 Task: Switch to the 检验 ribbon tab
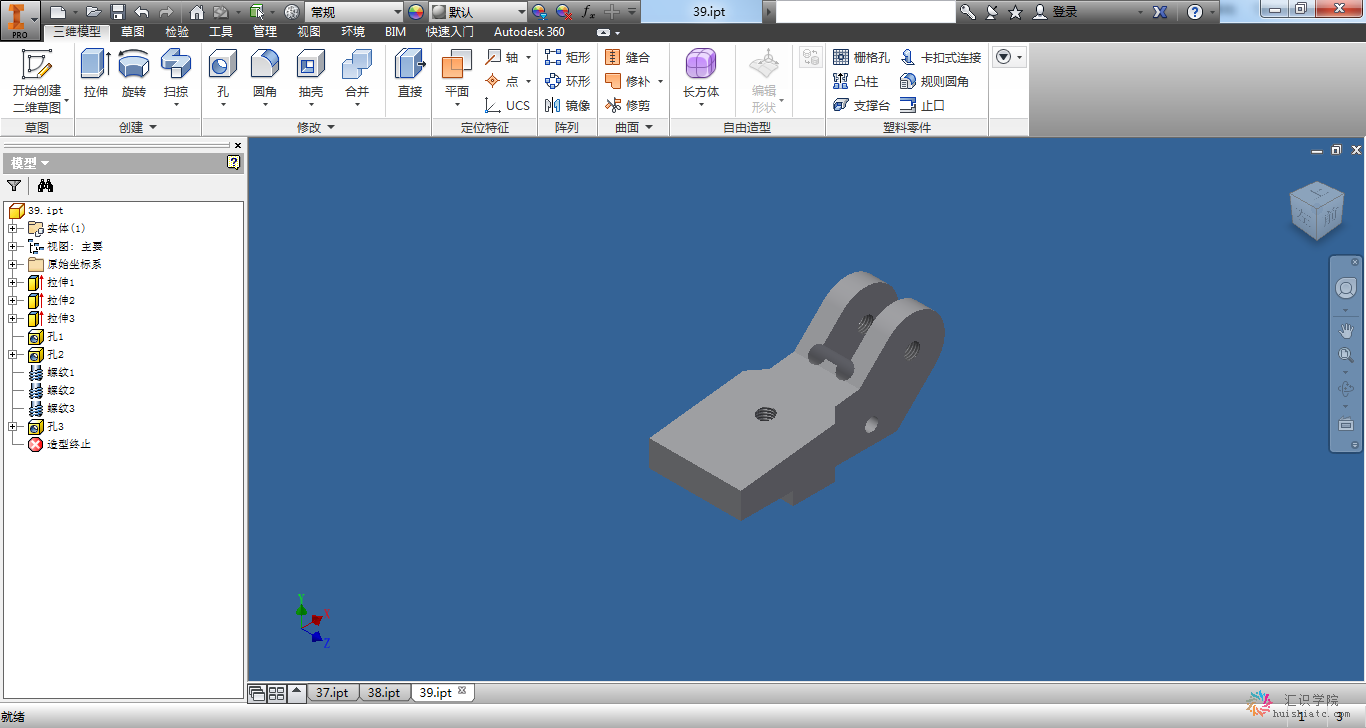tap(177, 32)
